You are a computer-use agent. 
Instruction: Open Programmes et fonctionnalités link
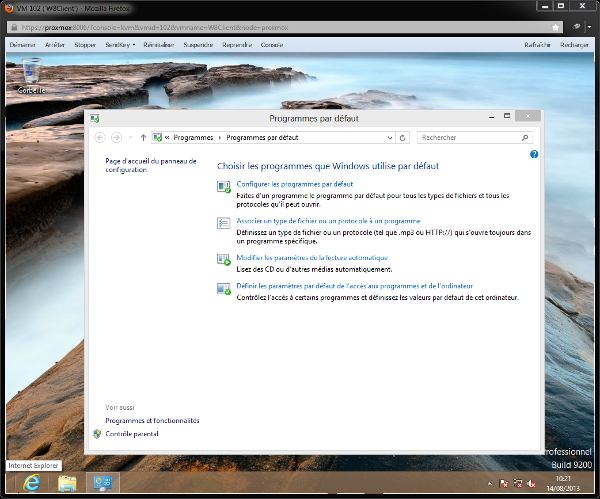152,421
